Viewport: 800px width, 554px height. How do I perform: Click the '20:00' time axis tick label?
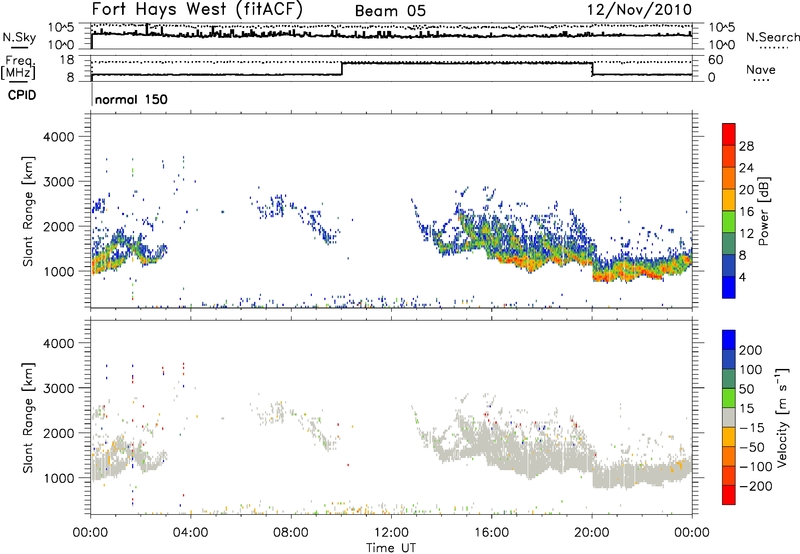point(592,533)
